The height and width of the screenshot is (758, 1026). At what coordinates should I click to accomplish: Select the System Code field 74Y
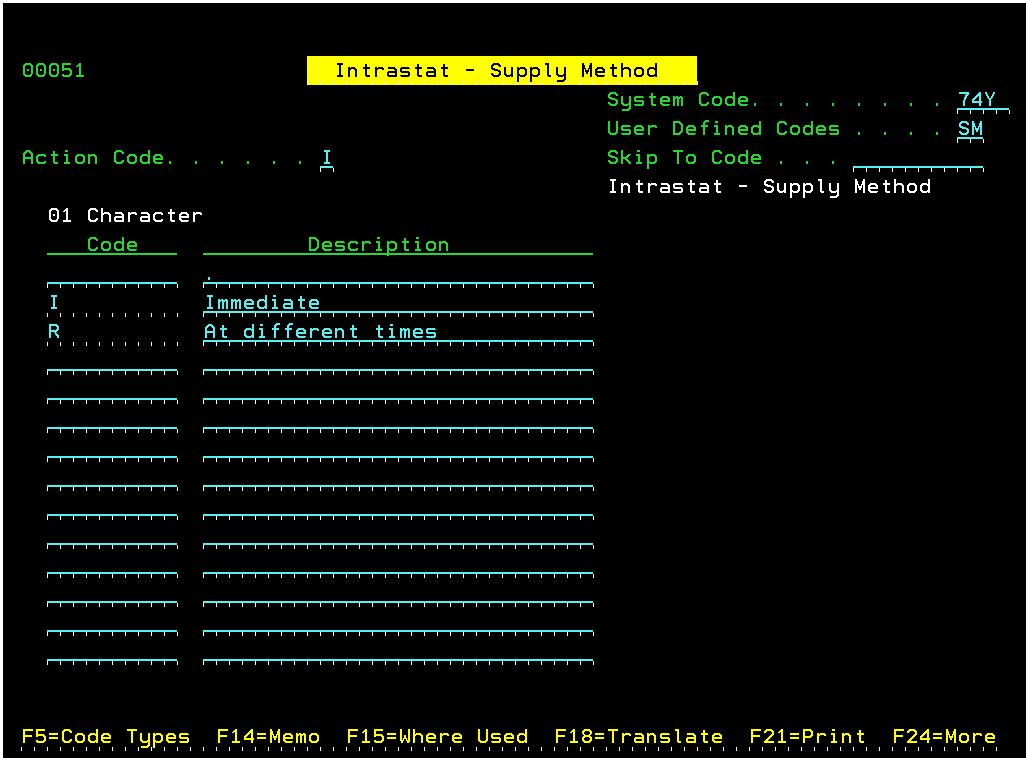983,100
